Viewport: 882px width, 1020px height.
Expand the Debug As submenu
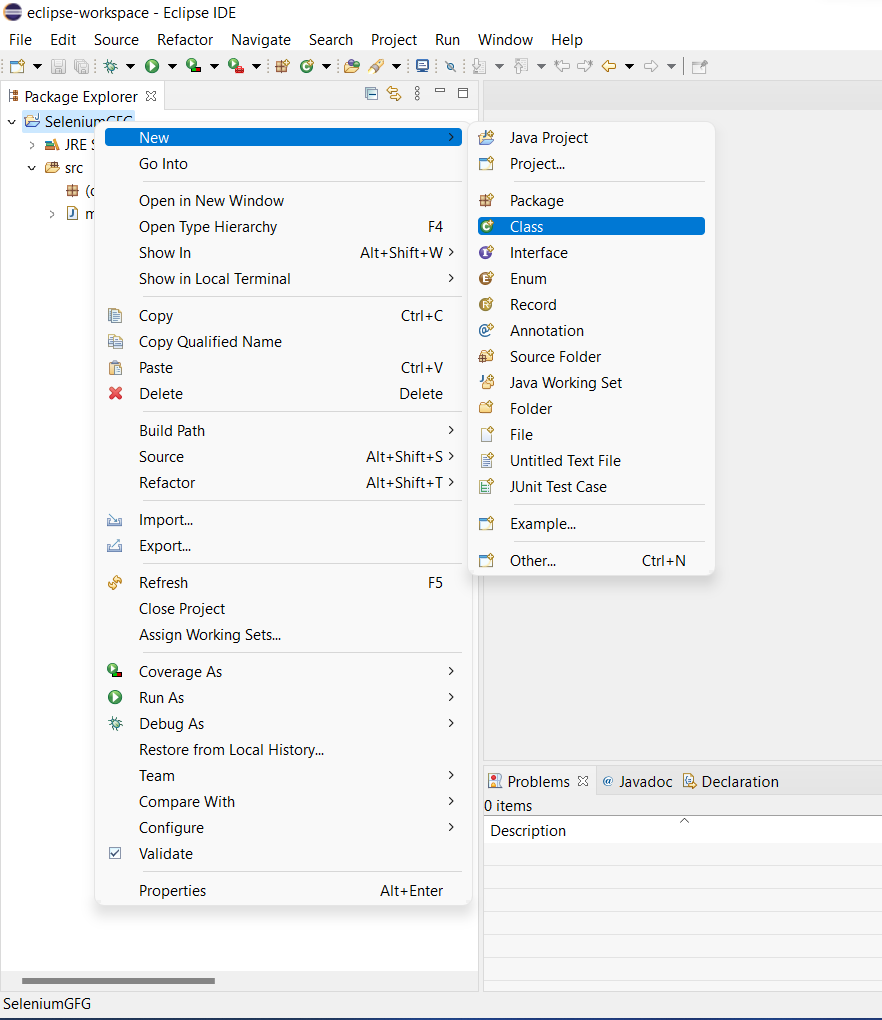(x=283, y=723)
